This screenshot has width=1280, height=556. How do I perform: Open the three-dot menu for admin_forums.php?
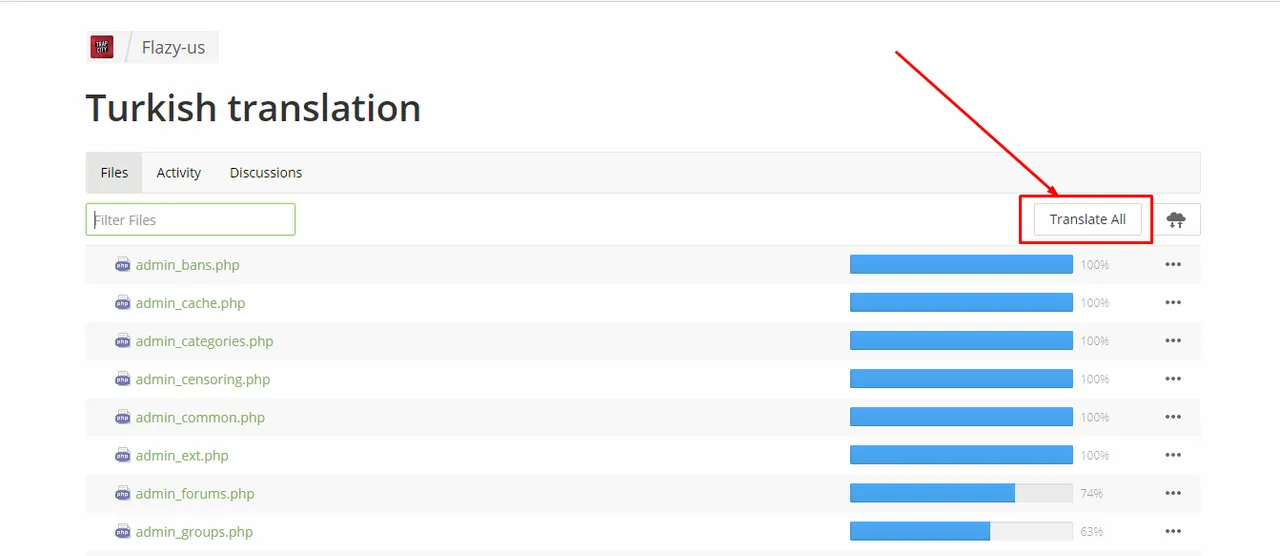pos(1173,493)
